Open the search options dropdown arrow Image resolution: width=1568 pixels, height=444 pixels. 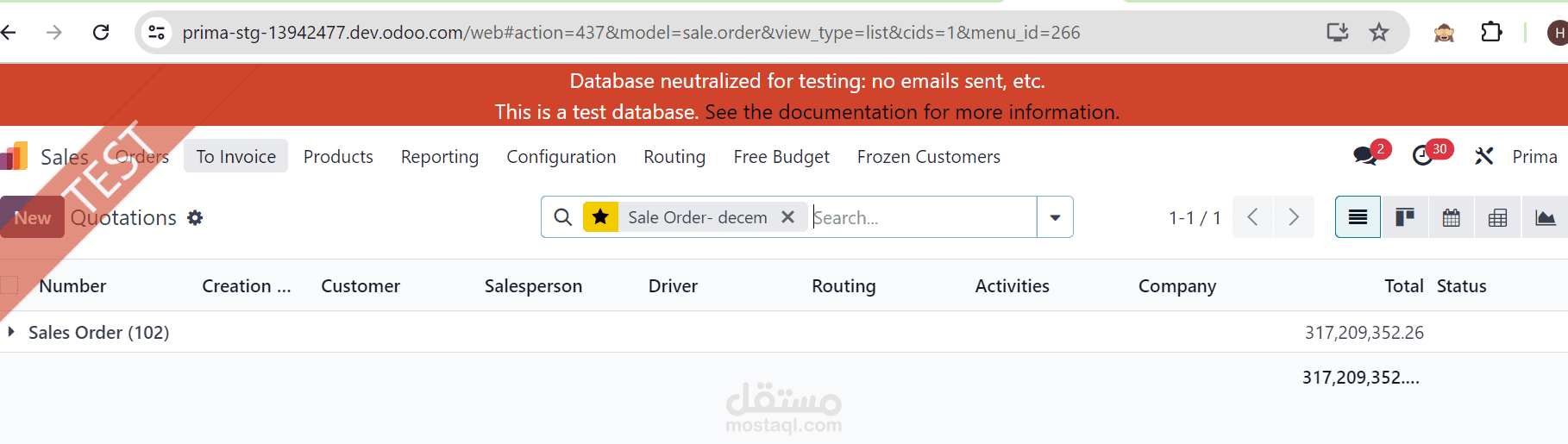1055,217
